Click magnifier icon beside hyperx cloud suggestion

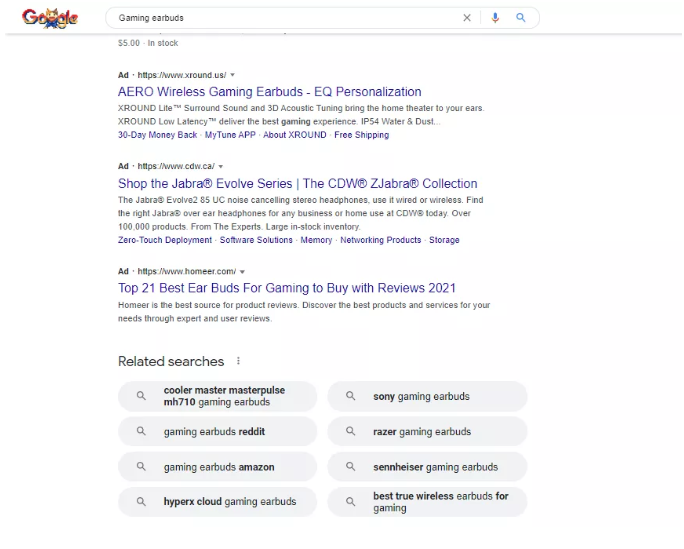pyautogui.click(x=141, y=502)
